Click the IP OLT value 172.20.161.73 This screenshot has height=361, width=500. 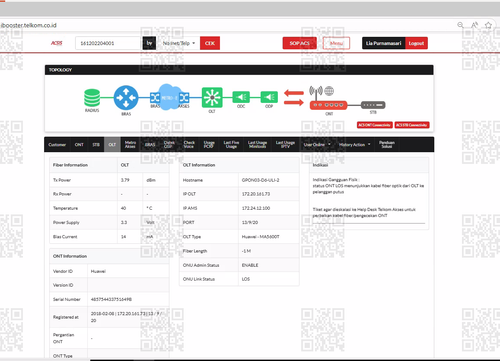click(x=256, y=194)
